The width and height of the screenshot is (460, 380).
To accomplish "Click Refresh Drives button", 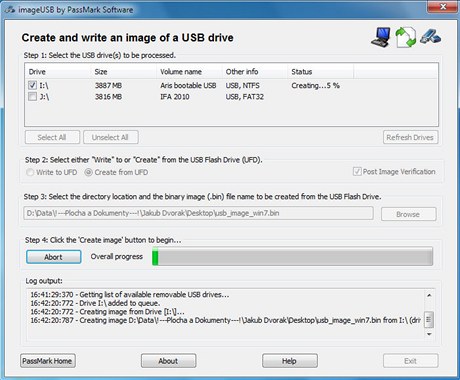I will pyautogui.click(x=410, y=137).
